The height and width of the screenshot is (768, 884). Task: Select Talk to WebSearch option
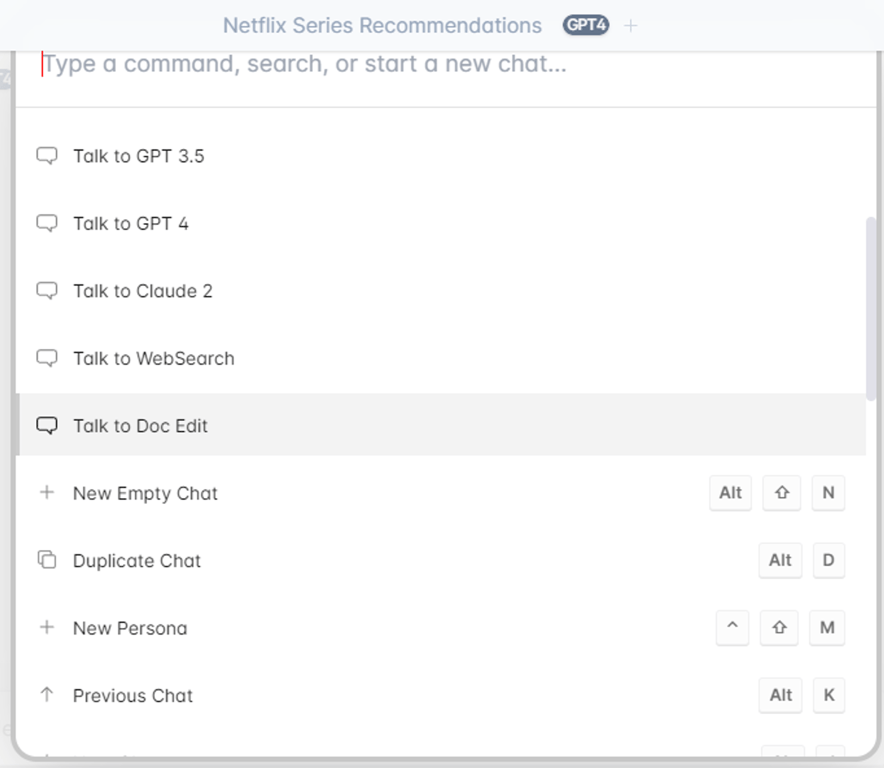[x=154, y=358]
